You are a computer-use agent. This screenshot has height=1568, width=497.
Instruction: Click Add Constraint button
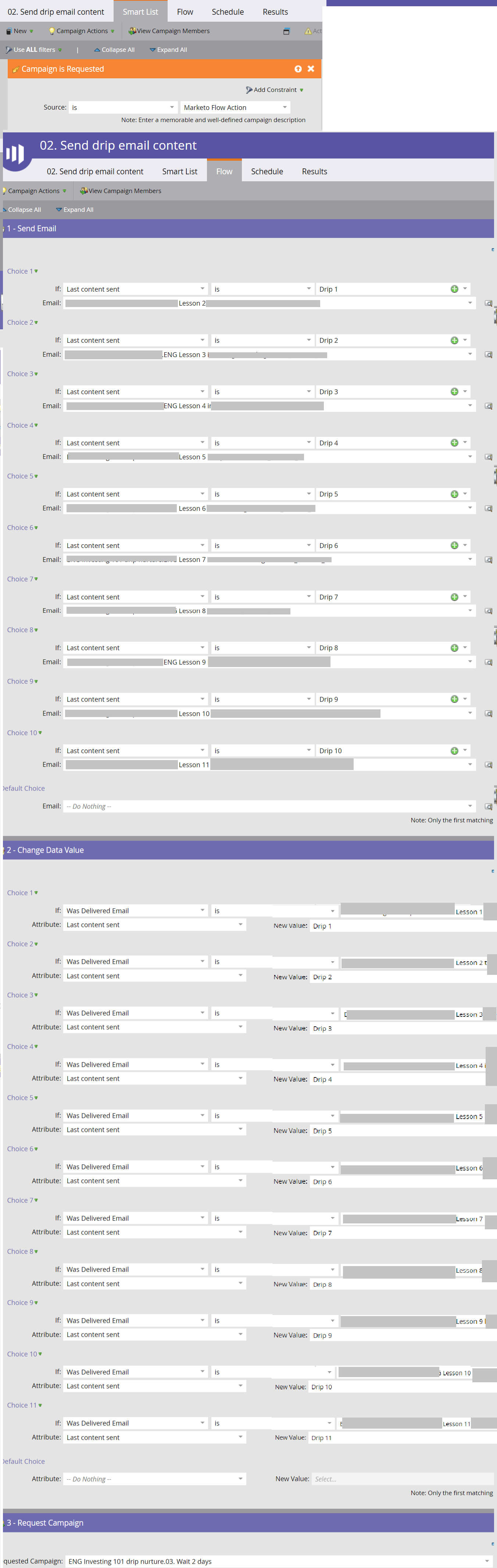[x=274, y=90]
